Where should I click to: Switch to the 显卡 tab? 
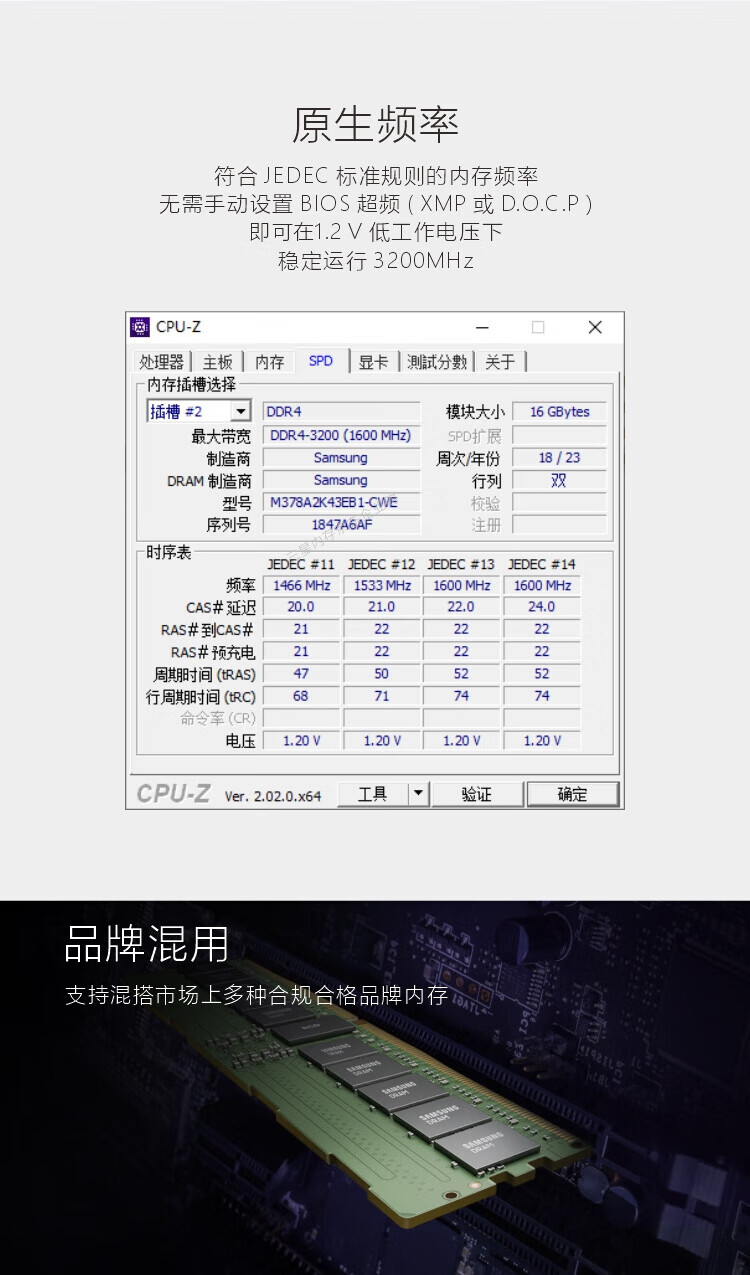tap(373, 362)
